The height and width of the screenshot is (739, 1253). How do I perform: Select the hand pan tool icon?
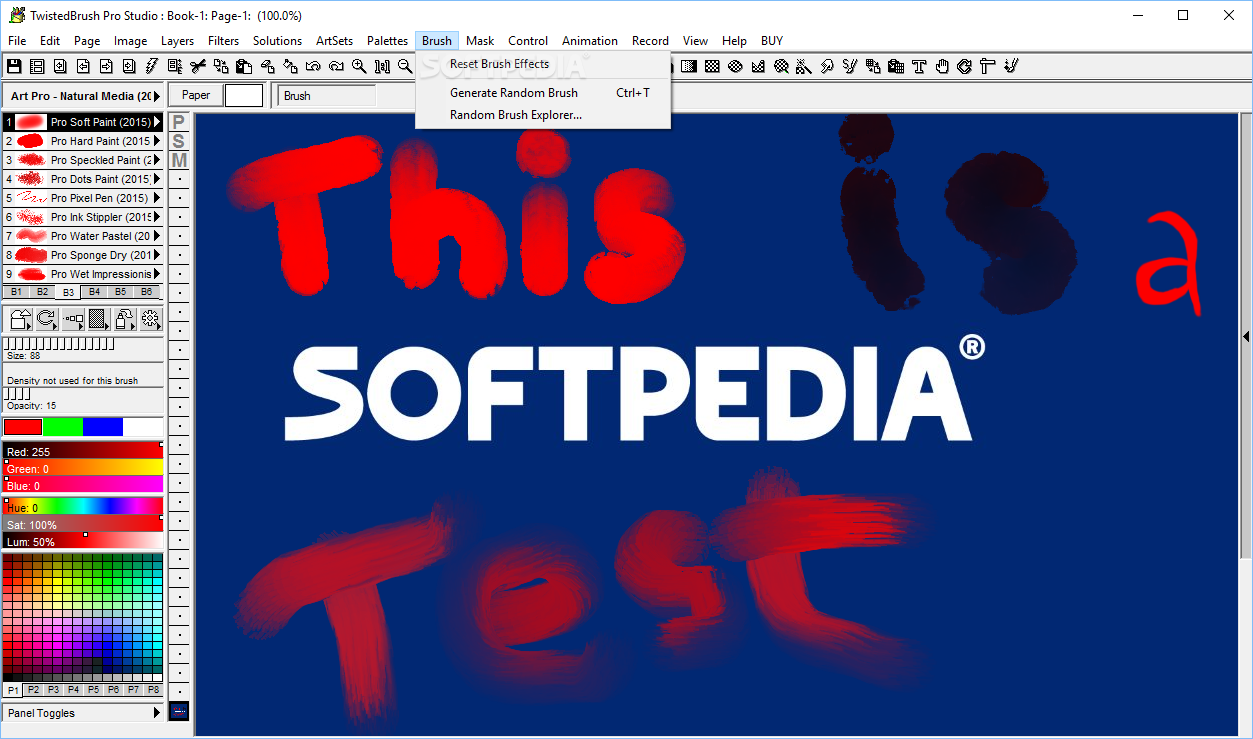[942, 66]
